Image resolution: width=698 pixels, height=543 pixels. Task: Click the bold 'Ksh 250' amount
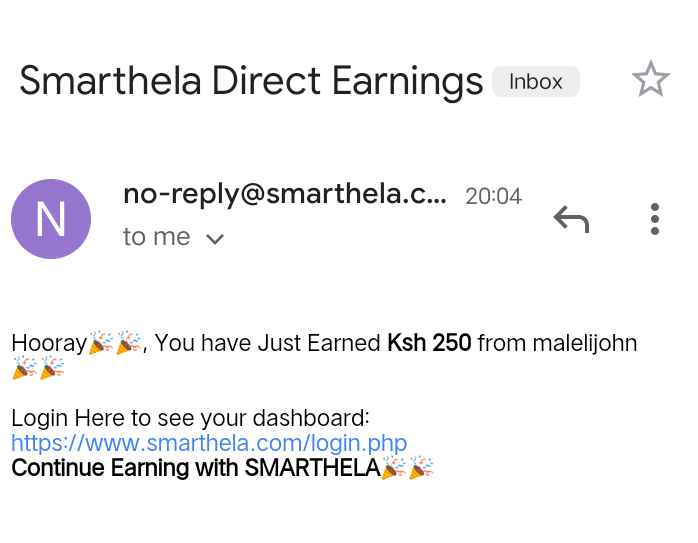(429, 343)
